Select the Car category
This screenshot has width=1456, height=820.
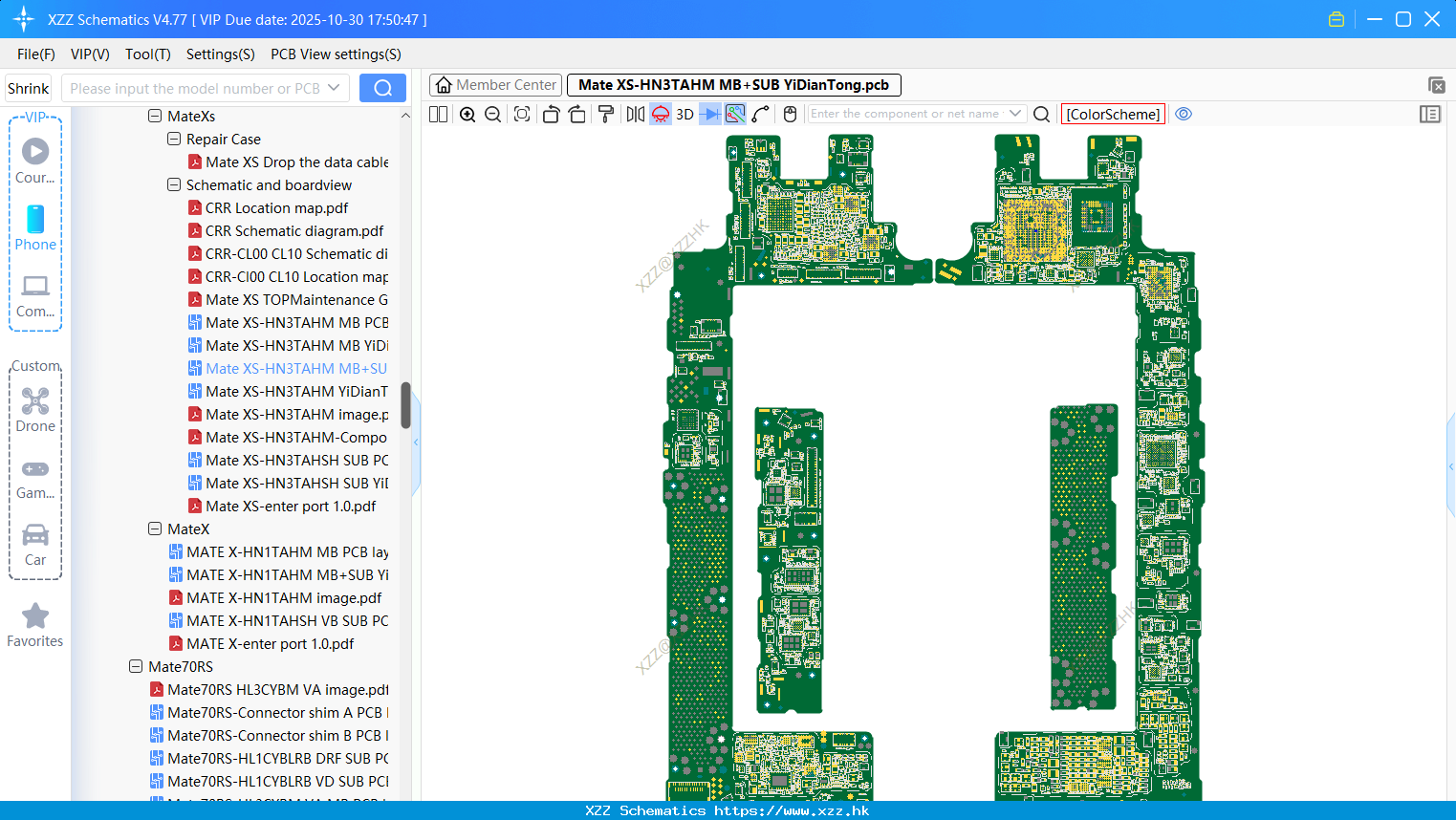coord(35,545)
